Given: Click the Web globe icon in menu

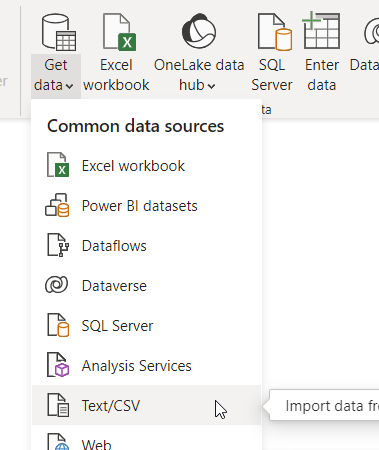Looking at the screenshot, I should click(58, 442).
